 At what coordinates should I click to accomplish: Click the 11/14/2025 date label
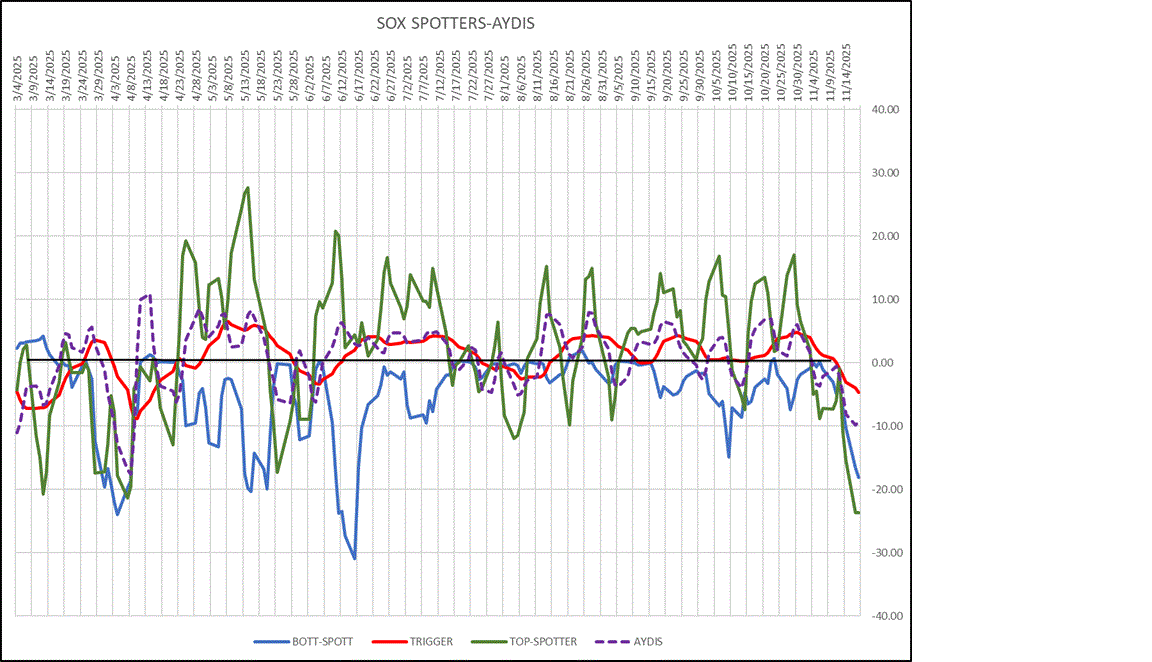pyautogui.click(x=846, y=73)
